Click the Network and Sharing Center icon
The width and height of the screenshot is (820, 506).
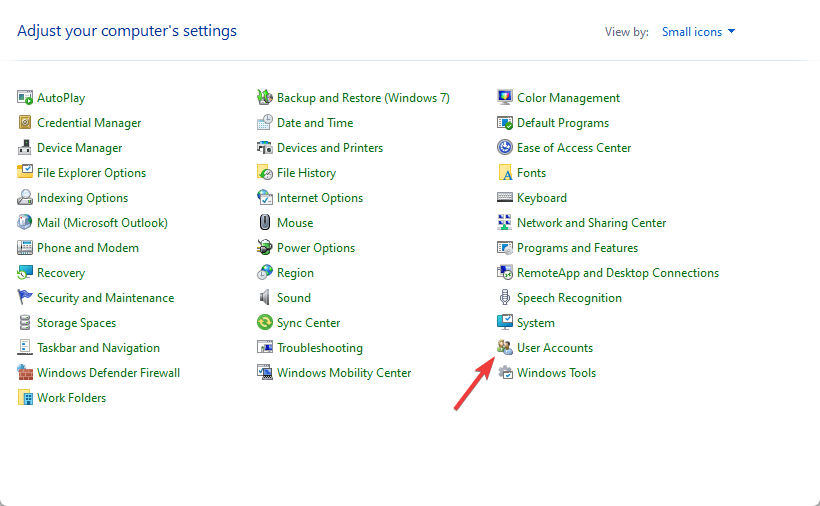point(505,223)
